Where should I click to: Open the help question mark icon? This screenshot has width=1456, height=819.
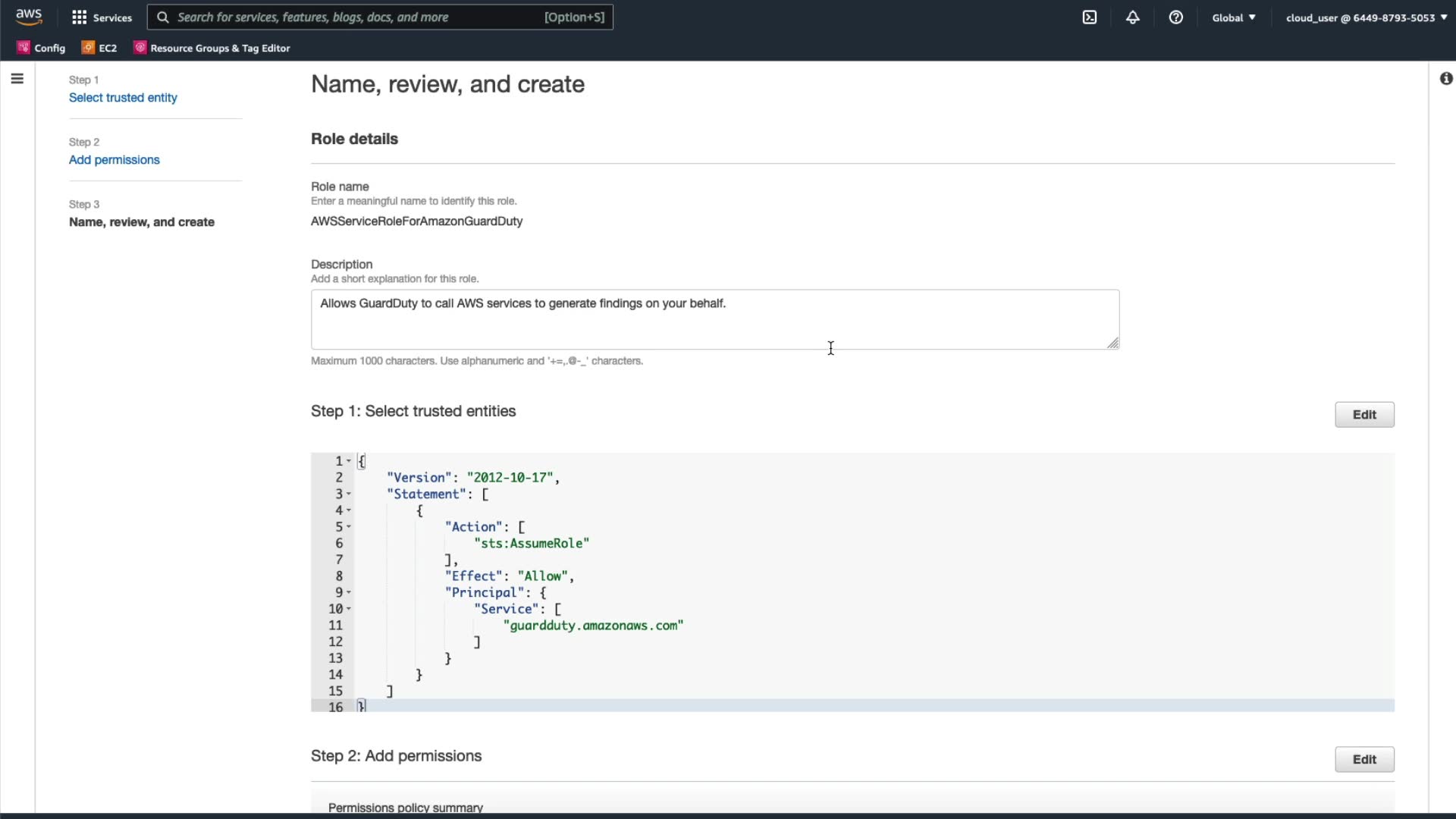coord(1175,17)
